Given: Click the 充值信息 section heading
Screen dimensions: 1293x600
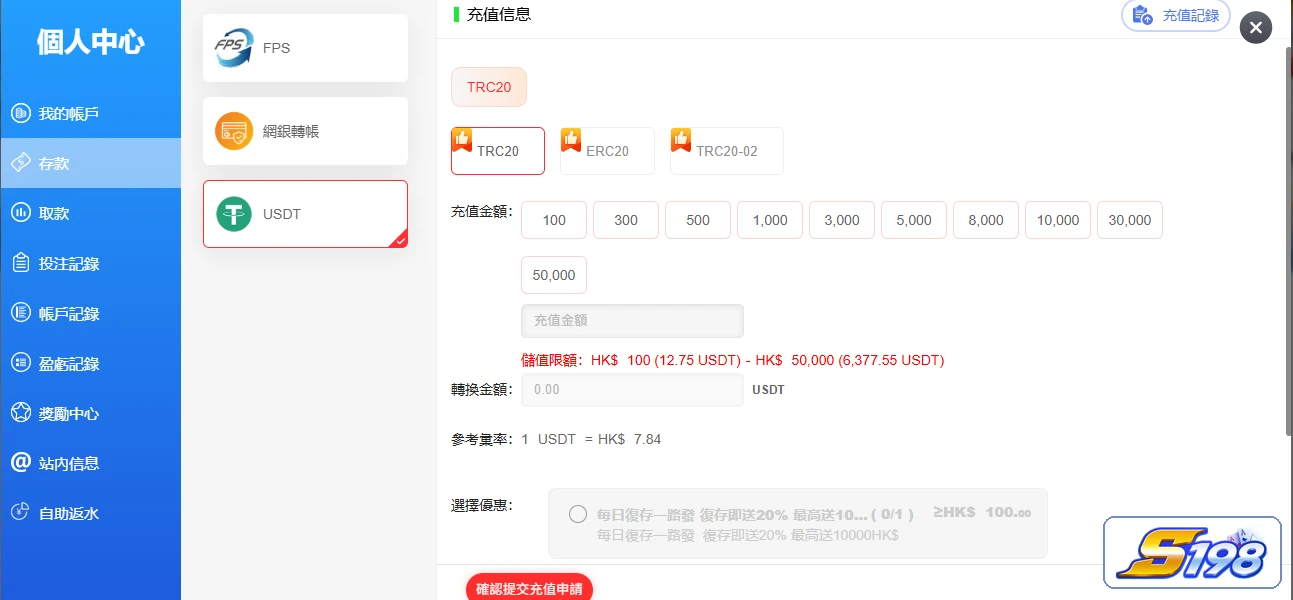Looking at the screenshot, I should [499, 14].
